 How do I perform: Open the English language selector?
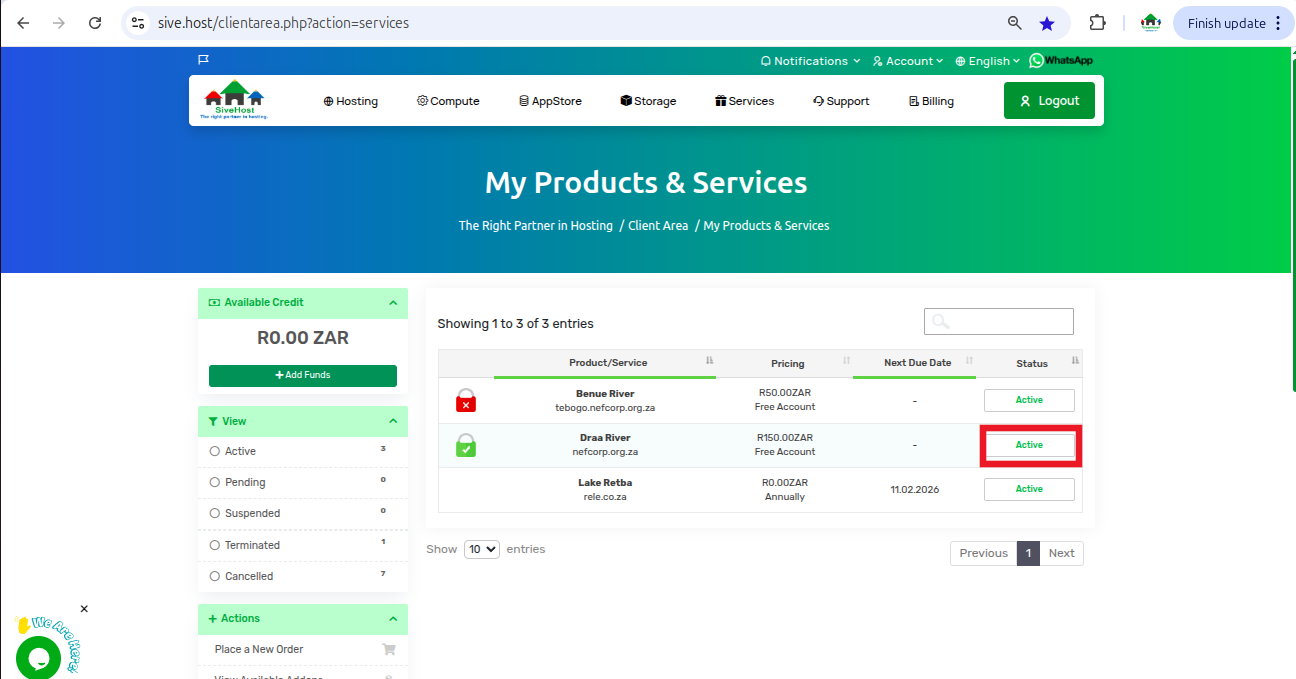click(988, 61)
